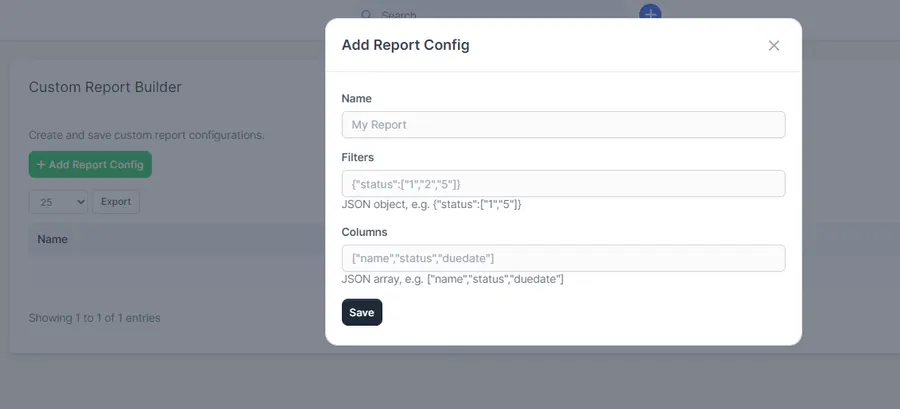Open the 25 entries-per-page dropdown

tap(58, 202)
